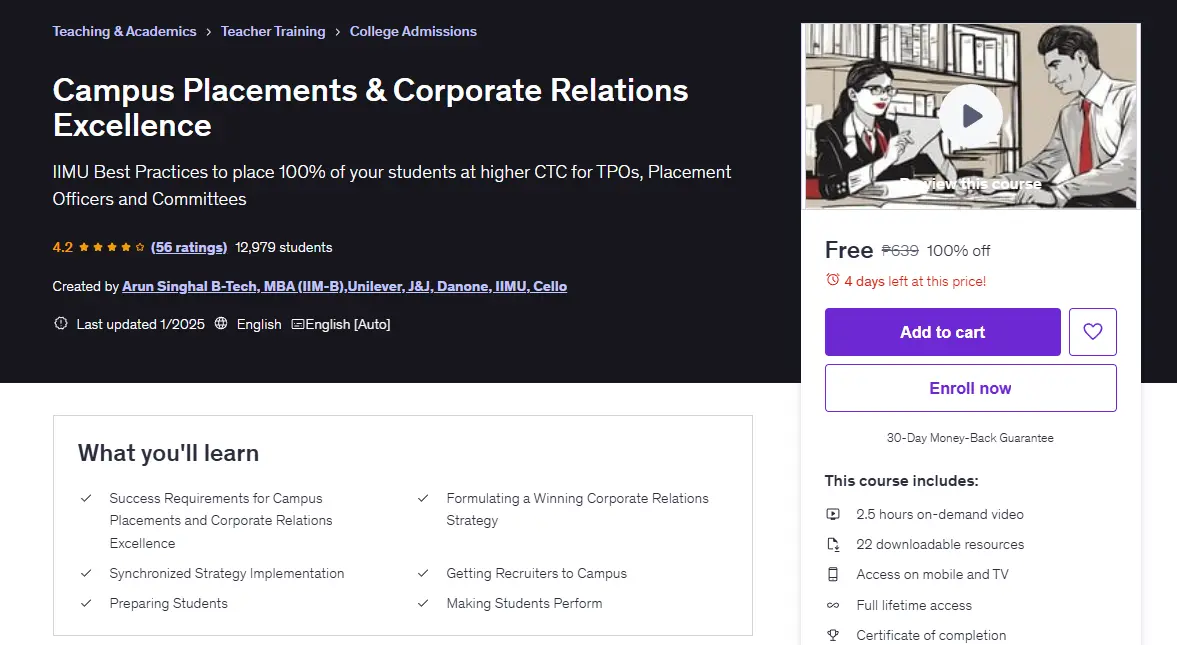
Task: Click the on-demand video icon
Action: [833, 514]
